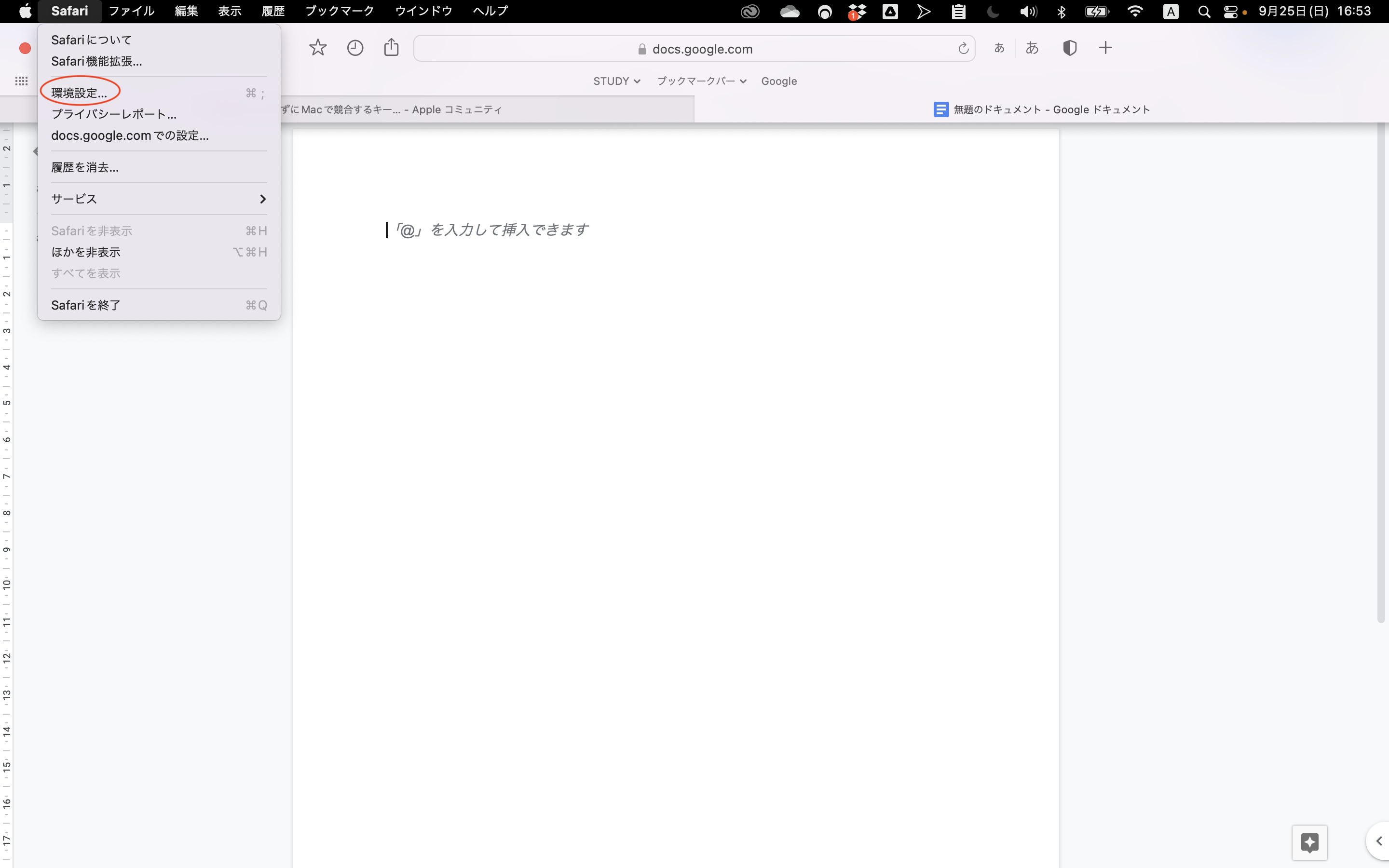Click the docs.google.com address field
Viewport: 1389px width, 868px height.
click(694, 49)
